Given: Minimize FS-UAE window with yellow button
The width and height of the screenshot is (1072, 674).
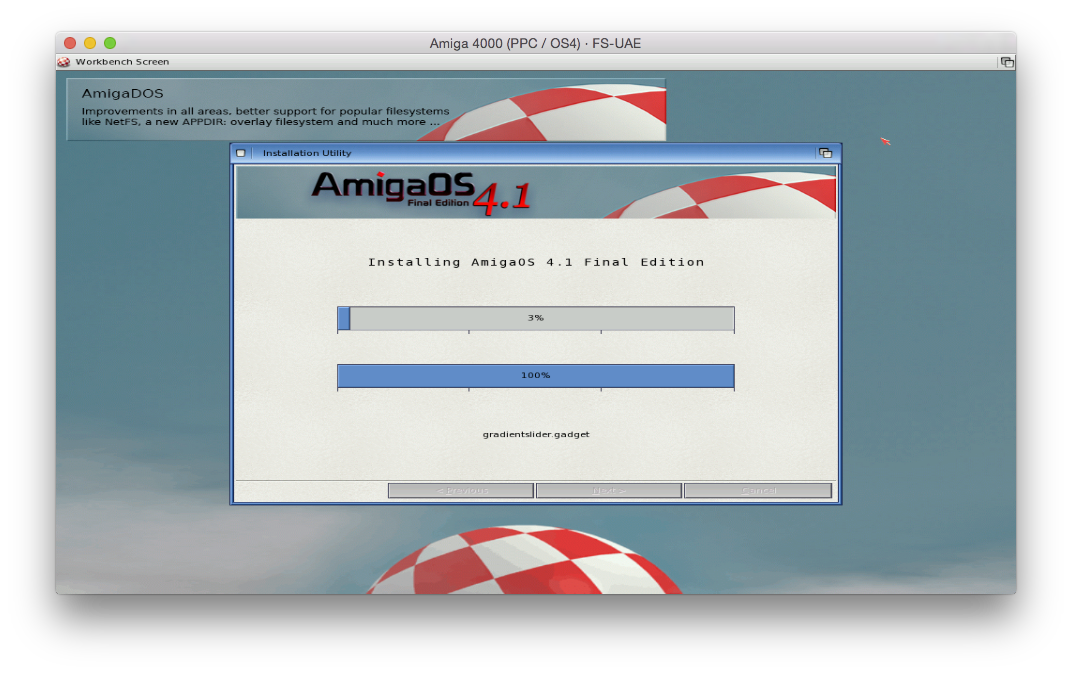Looking at the screenshot, I should pos(90,43).
